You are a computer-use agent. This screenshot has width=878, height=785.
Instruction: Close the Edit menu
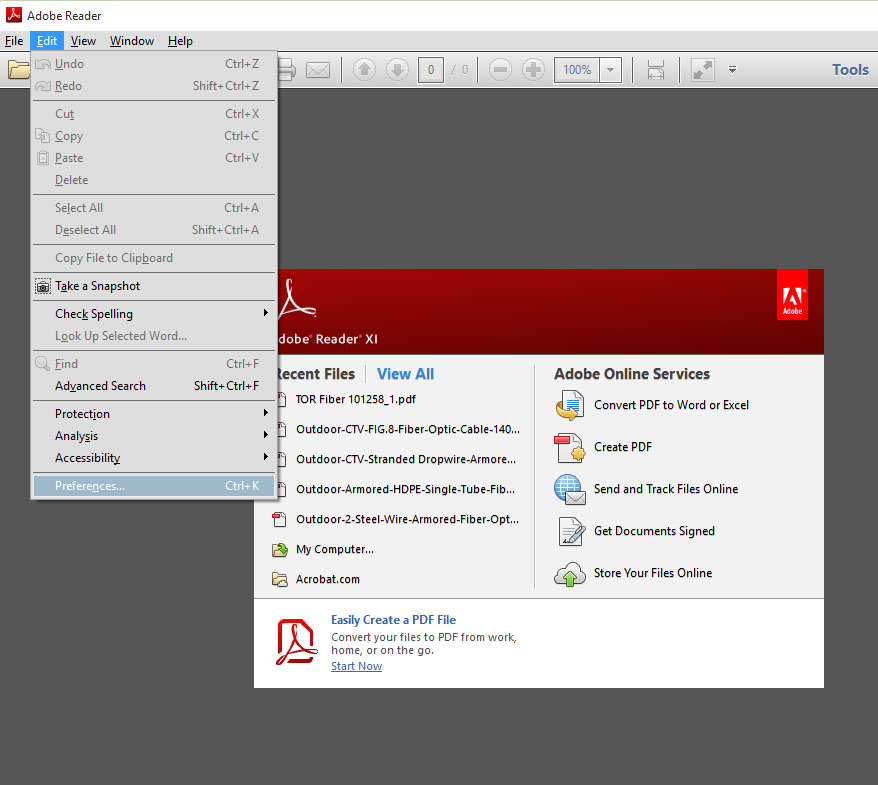click(x=47, y=41)
